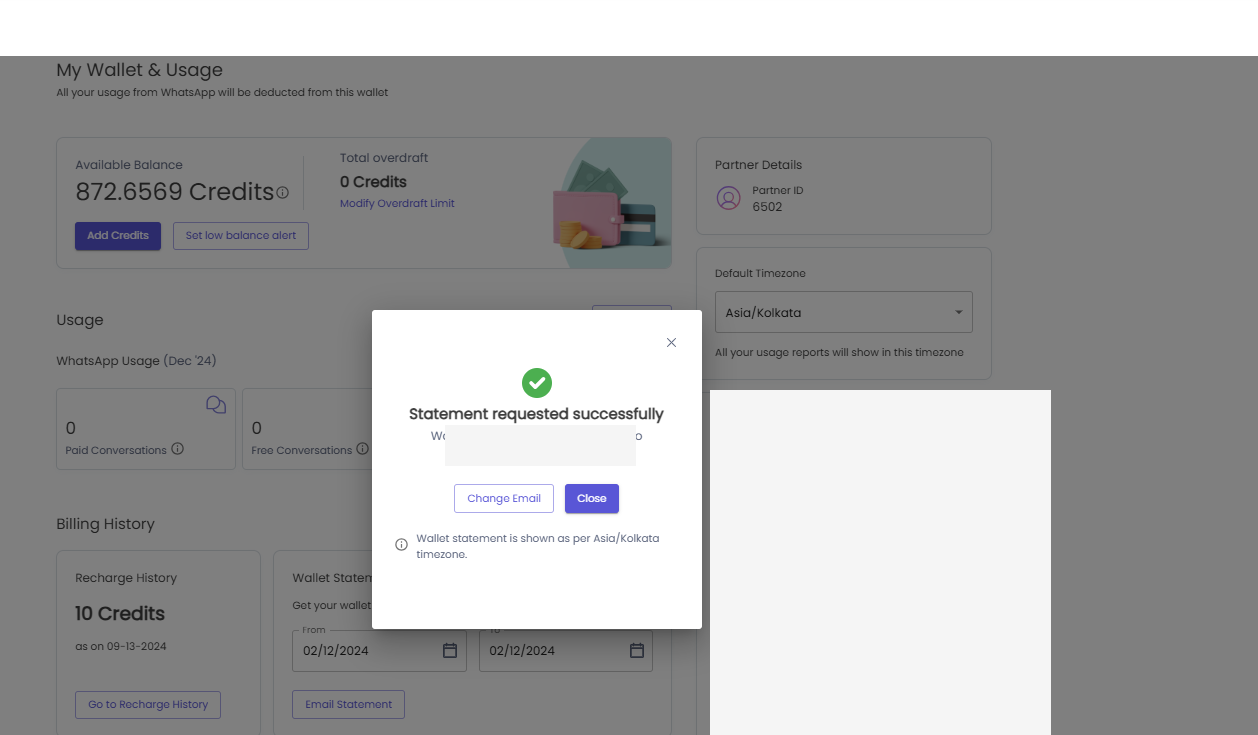Click Add Credits button
1258x735 pixels.
pos(118,236)
